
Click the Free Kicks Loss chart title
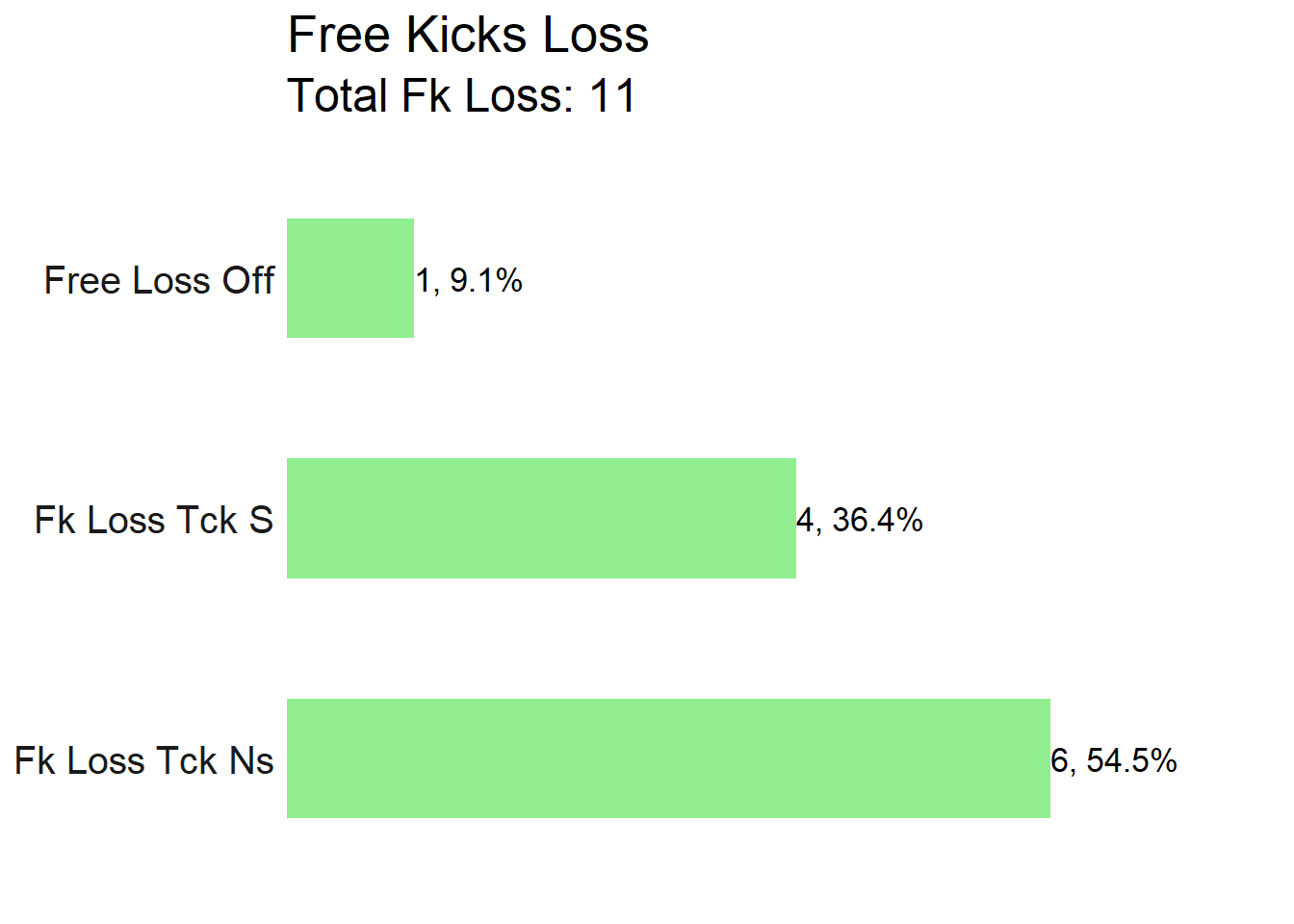click(468, 36)
